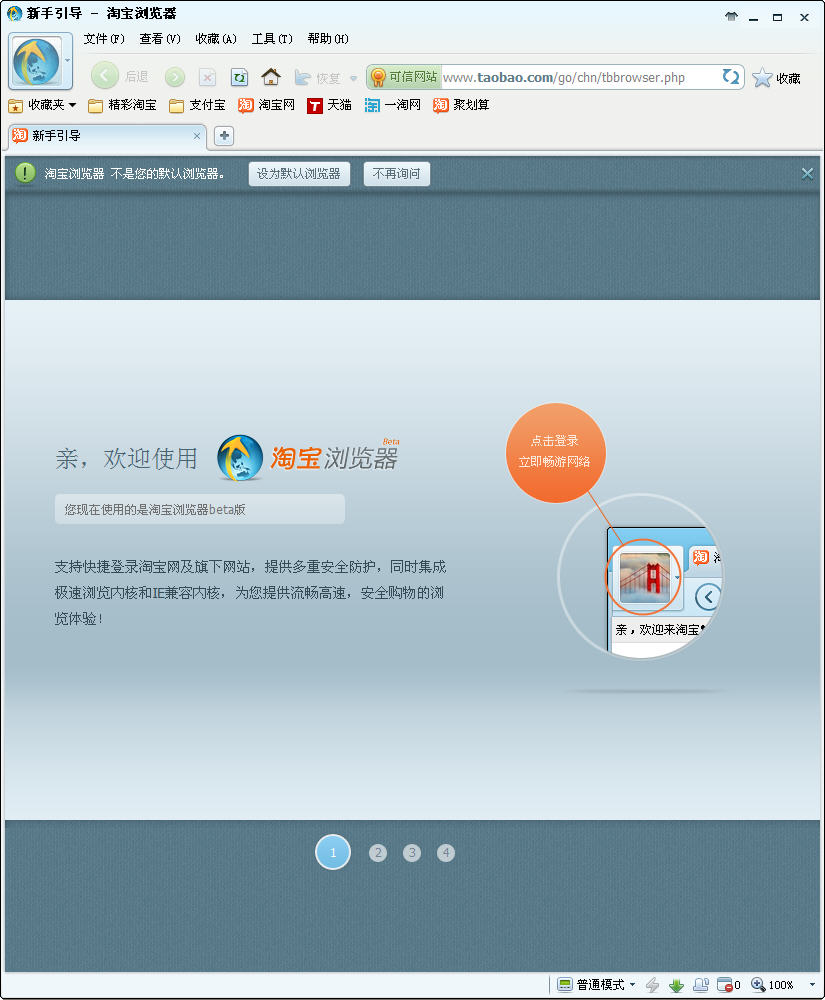This screenshot has height=1000, width=825.
Task: Click the 设为默认浏览器 button
Action: [299, 174]
